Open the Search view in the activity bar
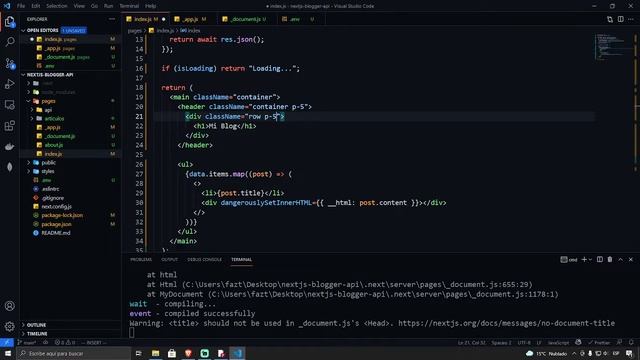Viewport: 640px width, 360px height. 10,42
